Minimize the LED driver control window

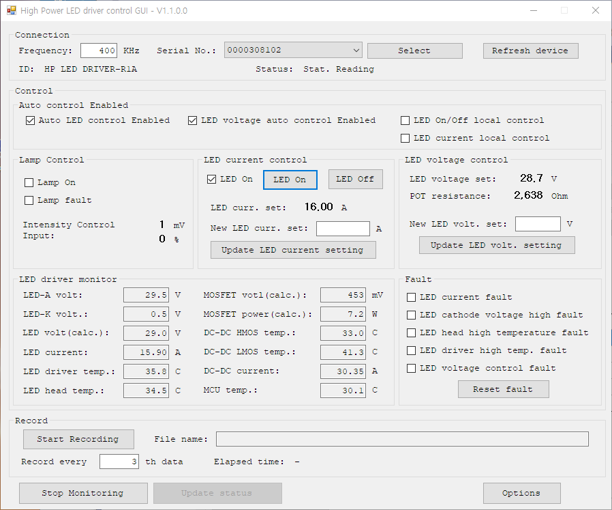pyautogui.click(x=534, y=11)
